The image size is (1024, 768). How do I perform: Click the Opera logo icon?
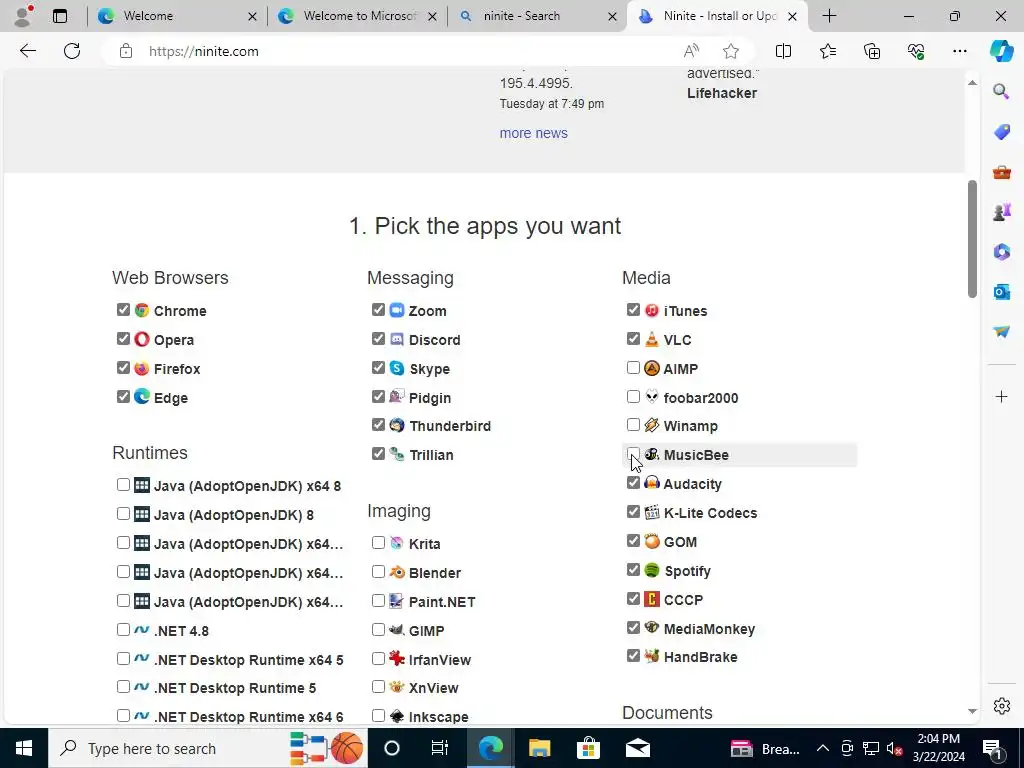click(x=142, y=339)
